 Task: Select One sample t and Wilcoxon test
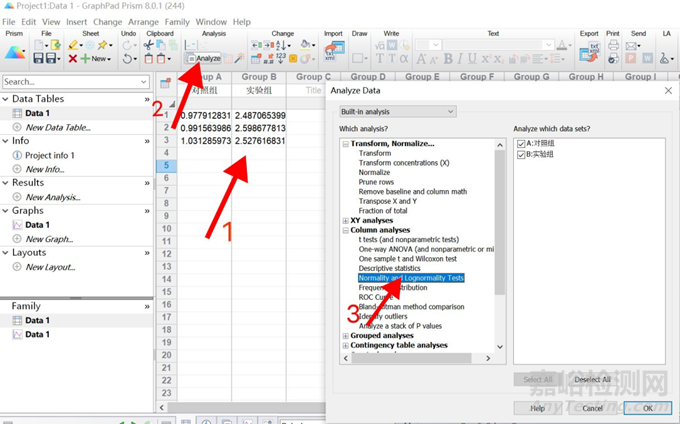(408, 259)
